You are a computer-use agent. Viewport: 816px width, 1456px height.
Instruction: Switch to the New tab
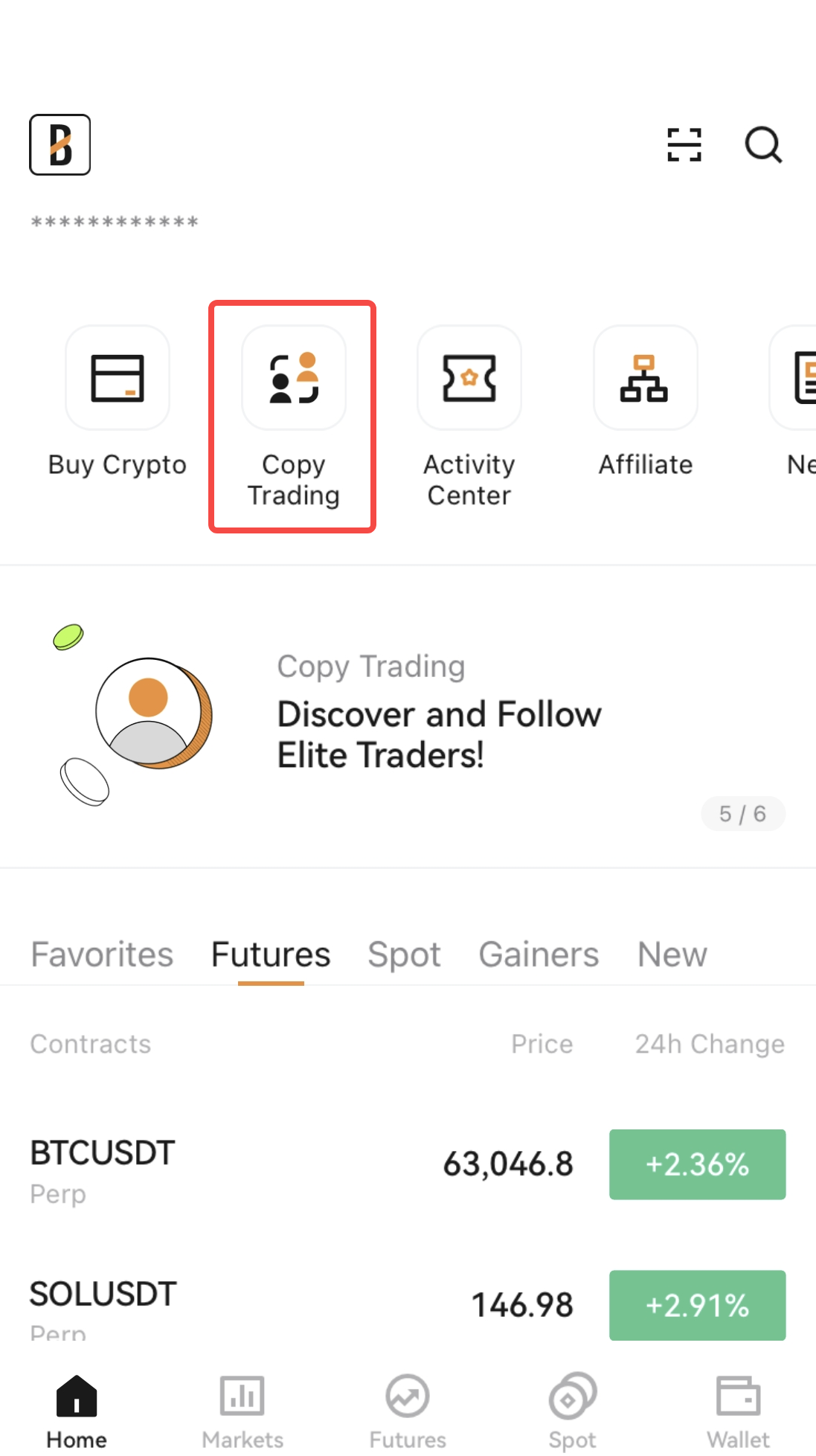(672, 955)
